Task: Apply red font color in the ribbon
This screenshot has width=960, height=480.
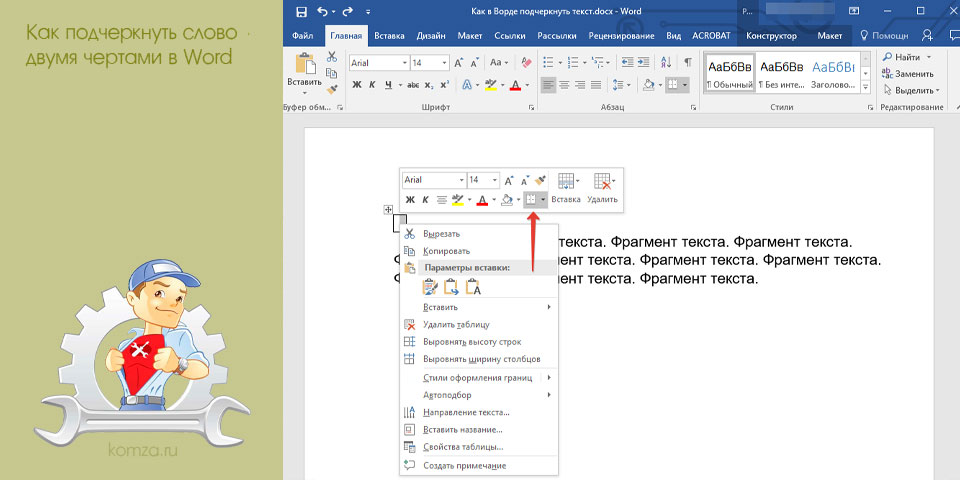Action: click(x=515, y=84)
